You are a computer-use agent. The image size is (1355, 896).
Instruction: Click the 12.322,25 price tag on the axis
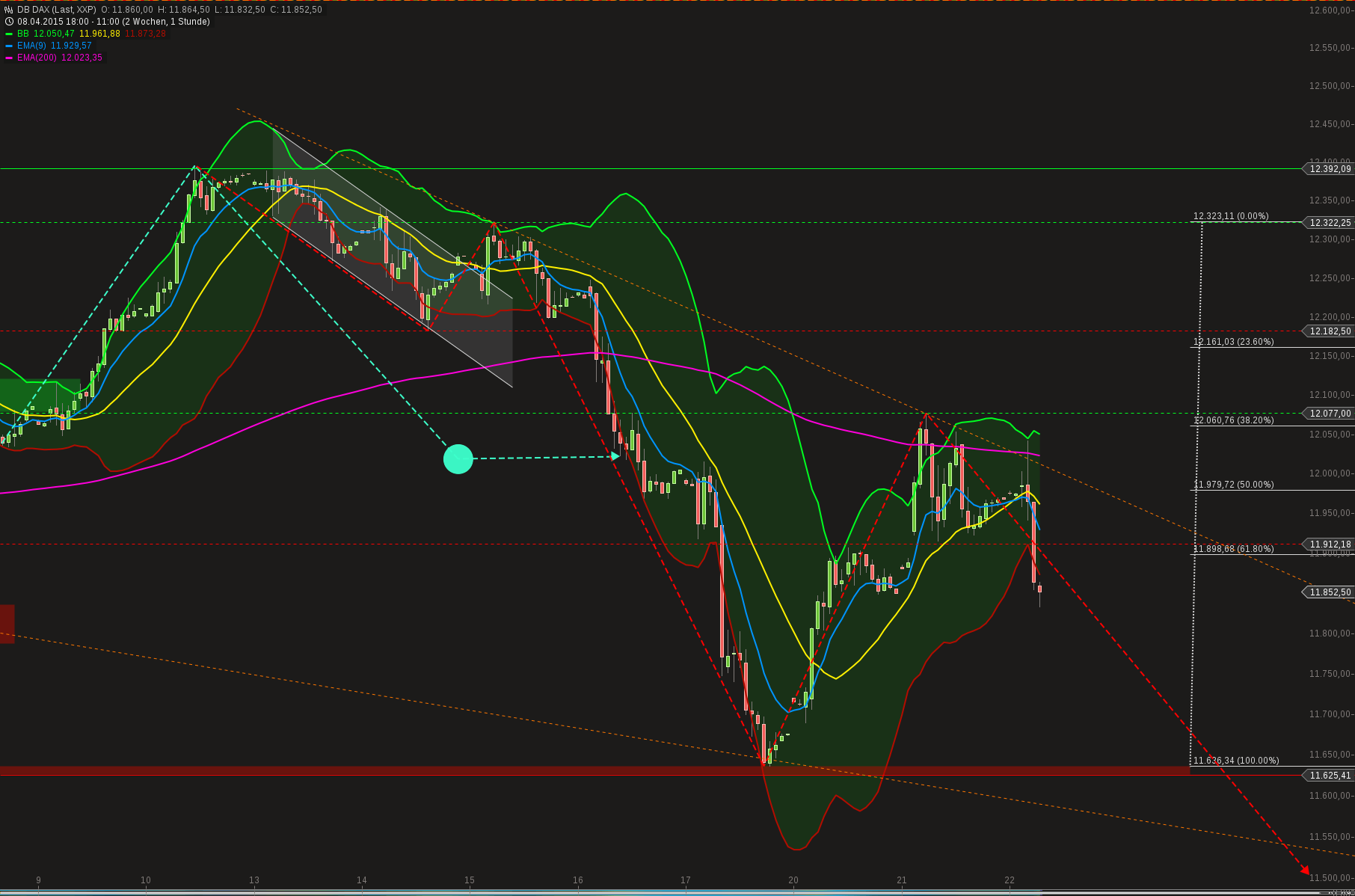[1330, 223]
